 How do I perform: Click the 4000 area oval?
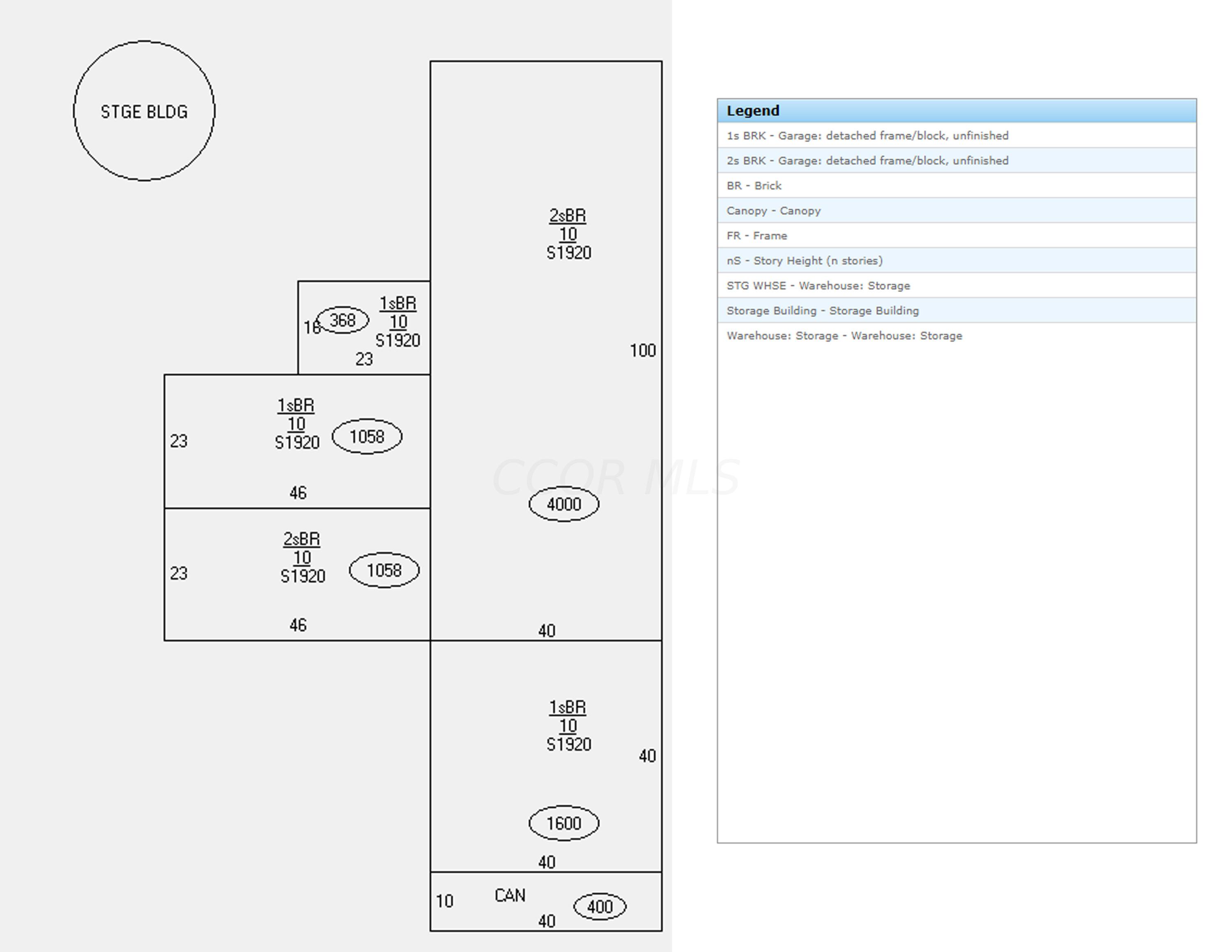(563, 504)
